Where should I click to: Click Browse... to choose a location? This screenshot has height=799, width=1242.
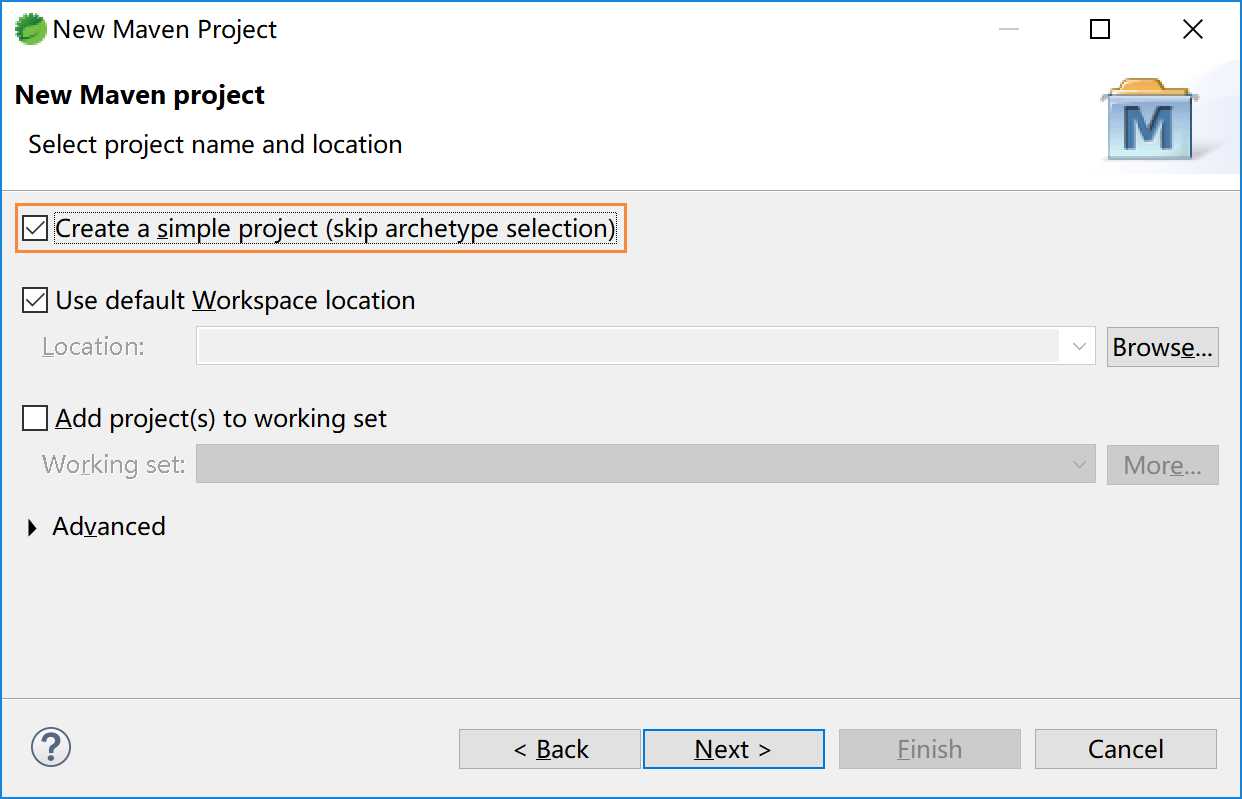(1163, 347)
